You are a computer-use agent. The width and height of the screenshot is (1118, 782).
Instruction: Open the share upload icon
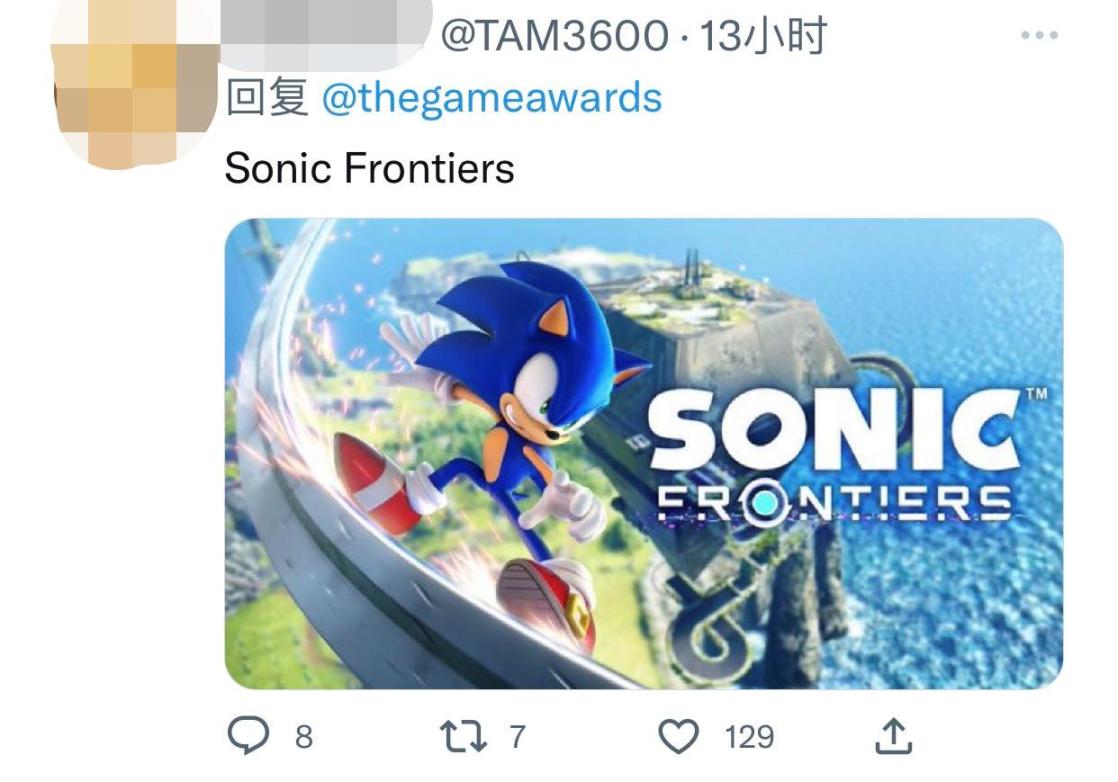893,737
